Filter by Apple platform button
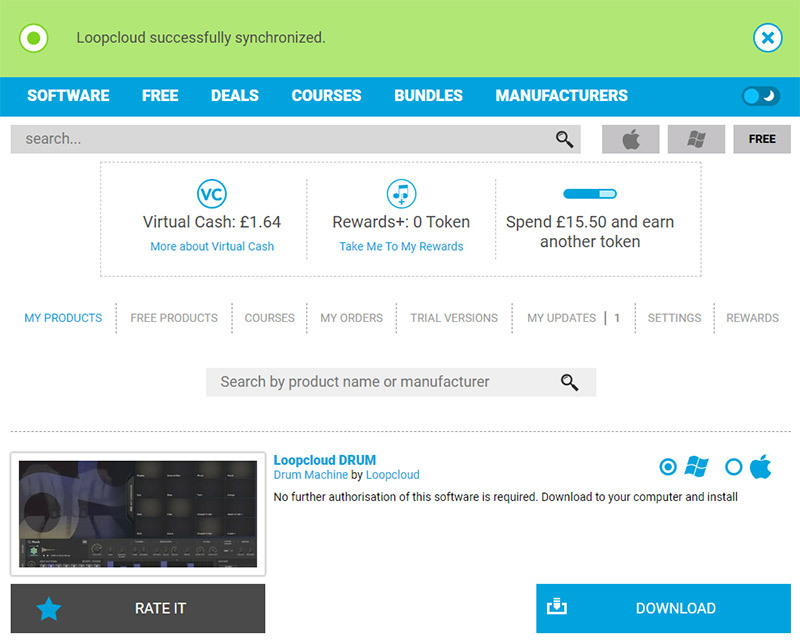Image resolution: width=800 pixels, height=643 pixels. coord(631,139)
